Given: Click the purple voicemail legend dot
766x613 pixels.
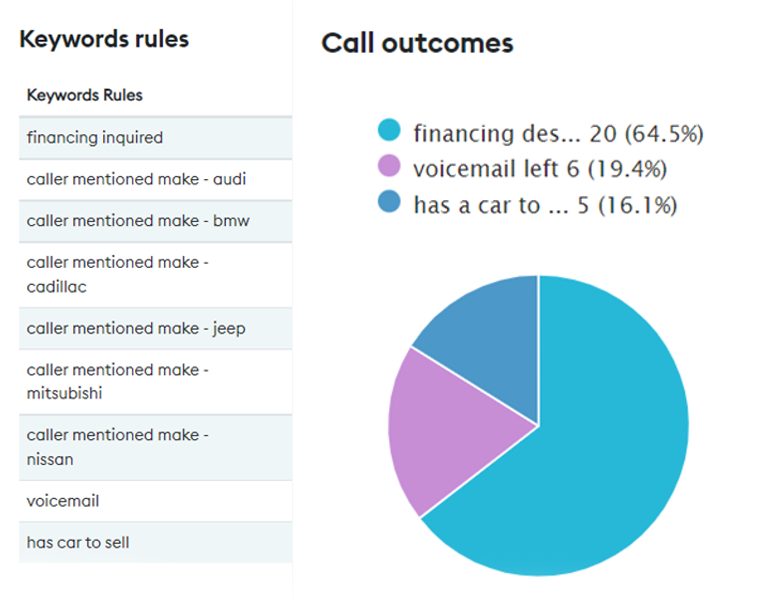Looking at the screenshot, I should pyautogui.click(x=389, y=167).
